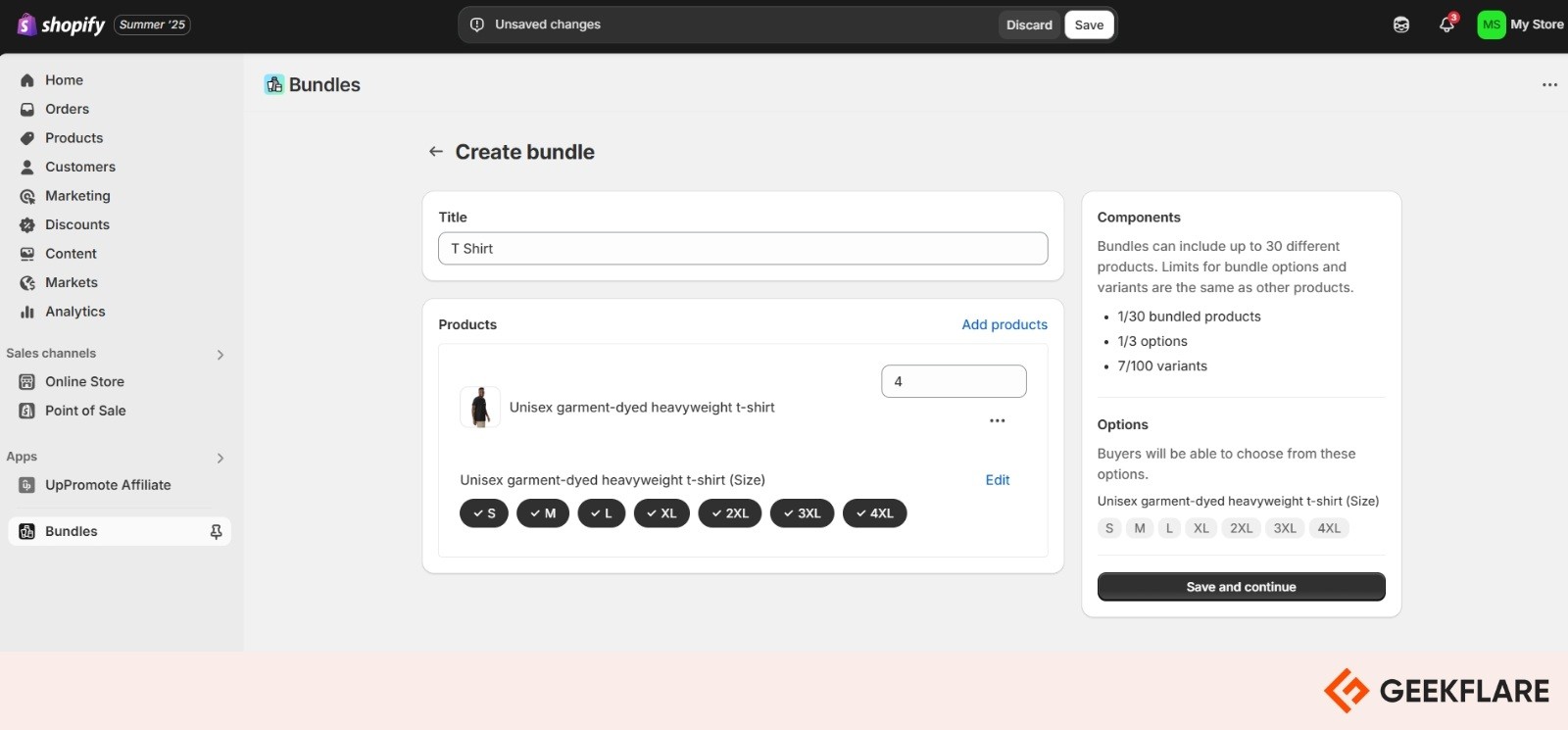Click the UpPromote Affiliate app icon
This screenshot has width=1568, height=730.
[x=27, y=485]
